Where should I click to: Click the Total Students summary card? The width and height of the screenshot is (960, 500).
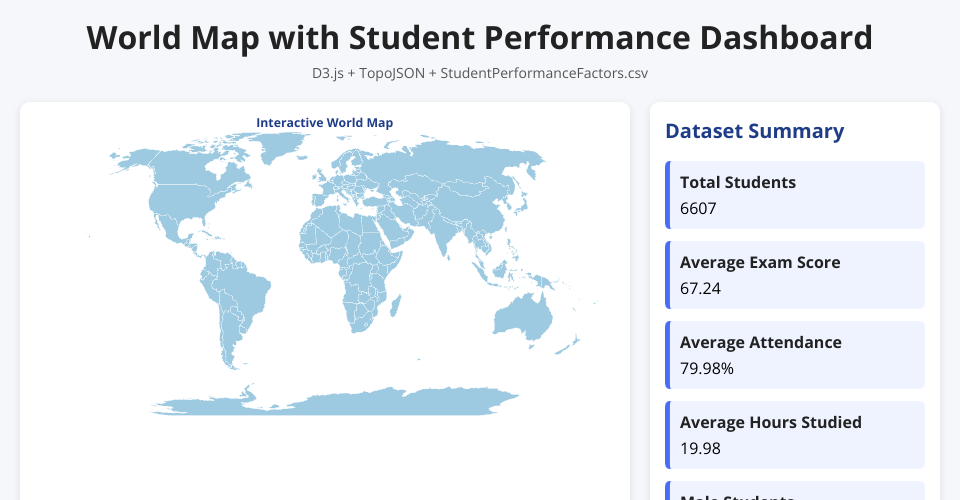pos(795,195)
